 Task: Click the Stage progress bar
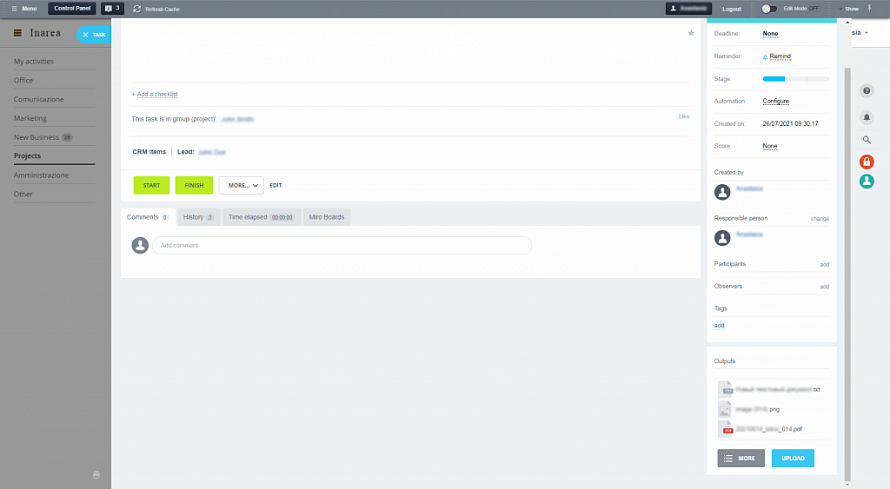click(795, 79)
